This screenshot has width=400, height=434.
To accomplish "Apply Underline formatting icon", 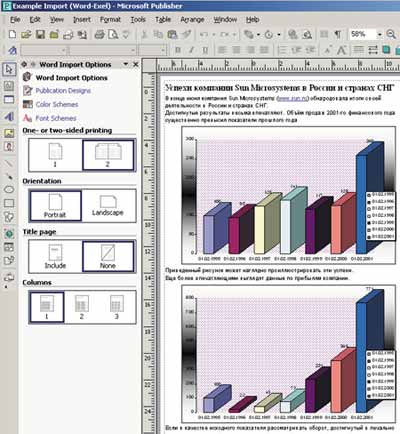I will (x=205, y=50).
